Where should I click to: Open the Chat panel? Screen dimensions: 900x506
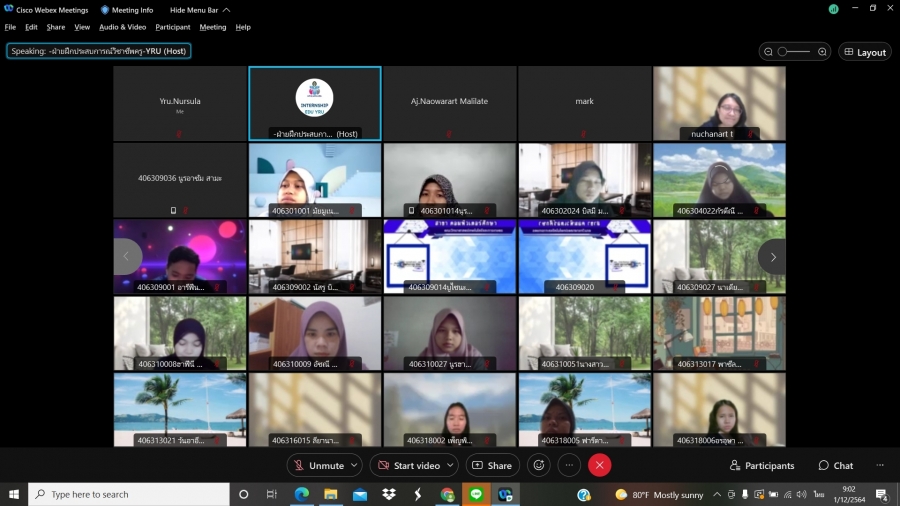836,465
